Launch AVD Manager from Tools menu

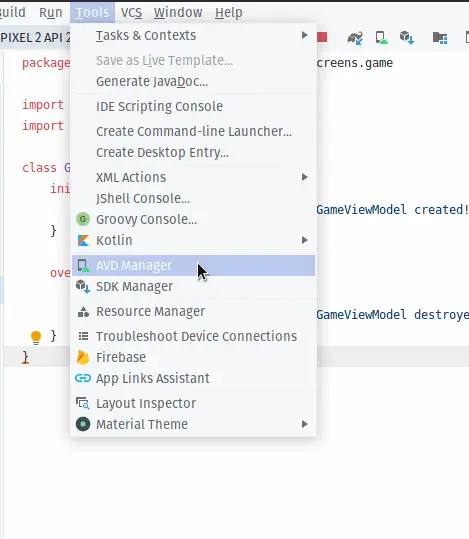[x=193, y=265]
